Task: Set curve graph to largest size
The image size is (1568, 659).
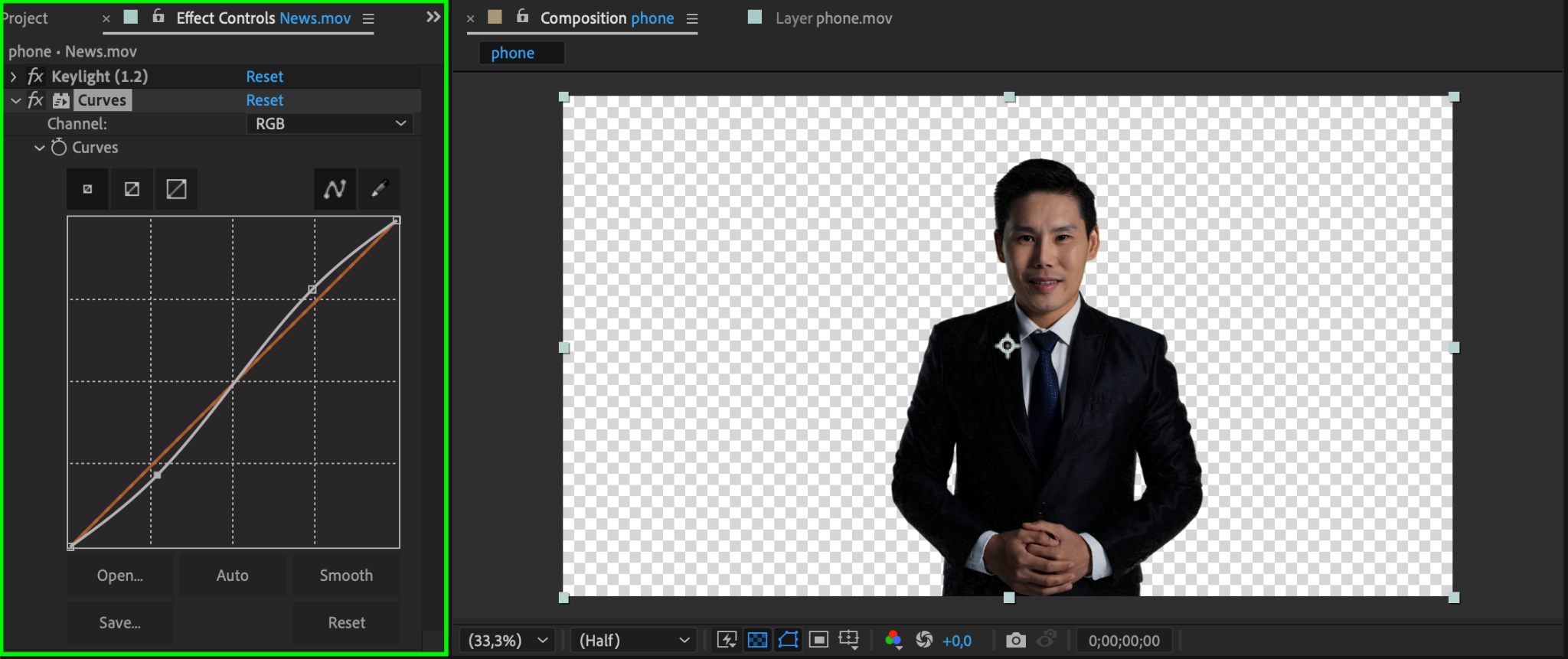Action: tap(176, 189)
